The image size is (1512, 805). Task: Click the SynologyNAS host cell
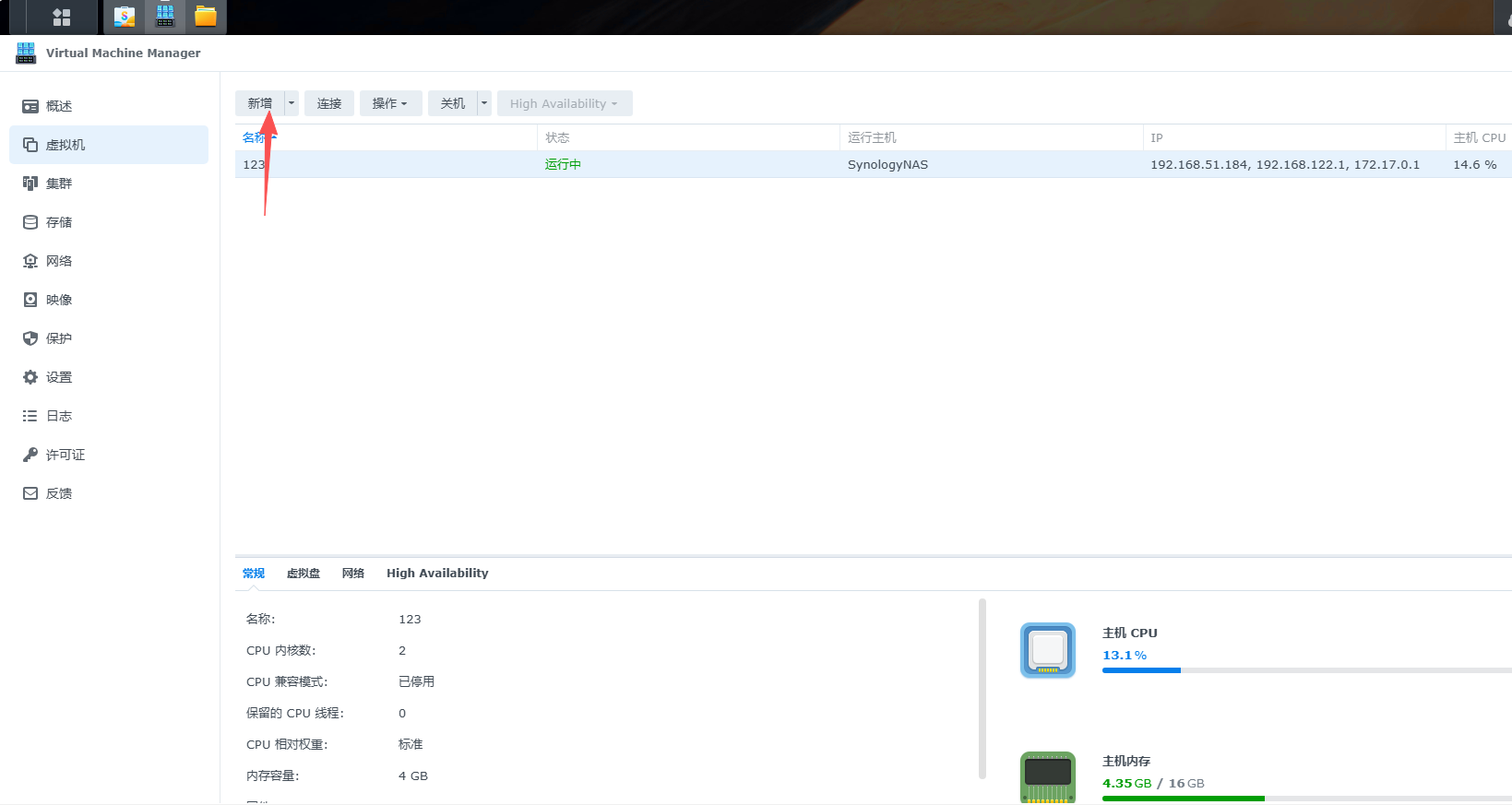click(887, 164)
